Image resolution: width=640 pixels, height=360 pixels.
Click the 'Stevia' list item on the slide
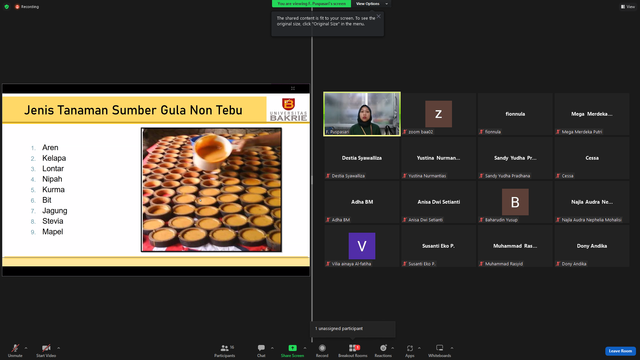click(x=53, y=221)
